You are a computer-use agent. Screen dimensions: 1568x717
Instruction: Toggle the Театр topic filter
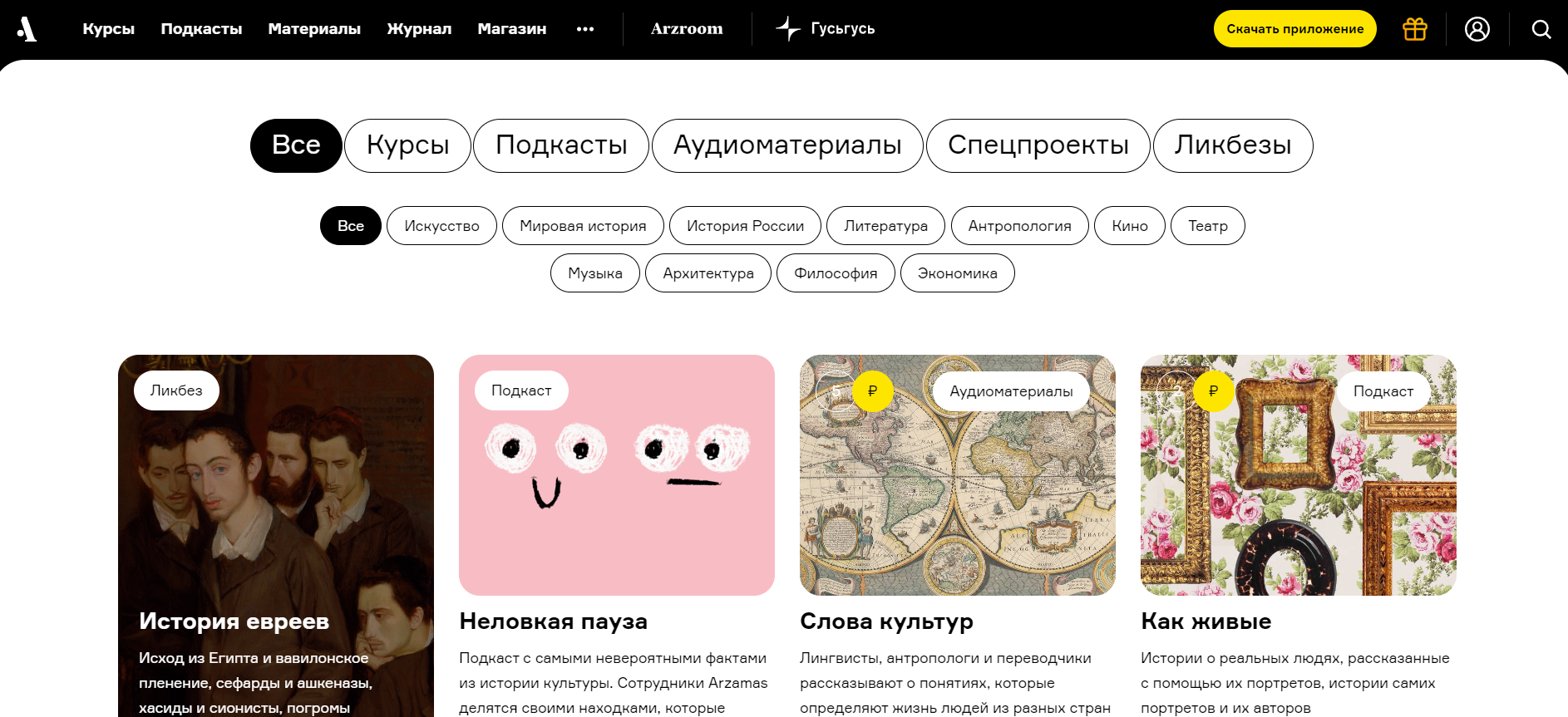[x=1208, y=226]
